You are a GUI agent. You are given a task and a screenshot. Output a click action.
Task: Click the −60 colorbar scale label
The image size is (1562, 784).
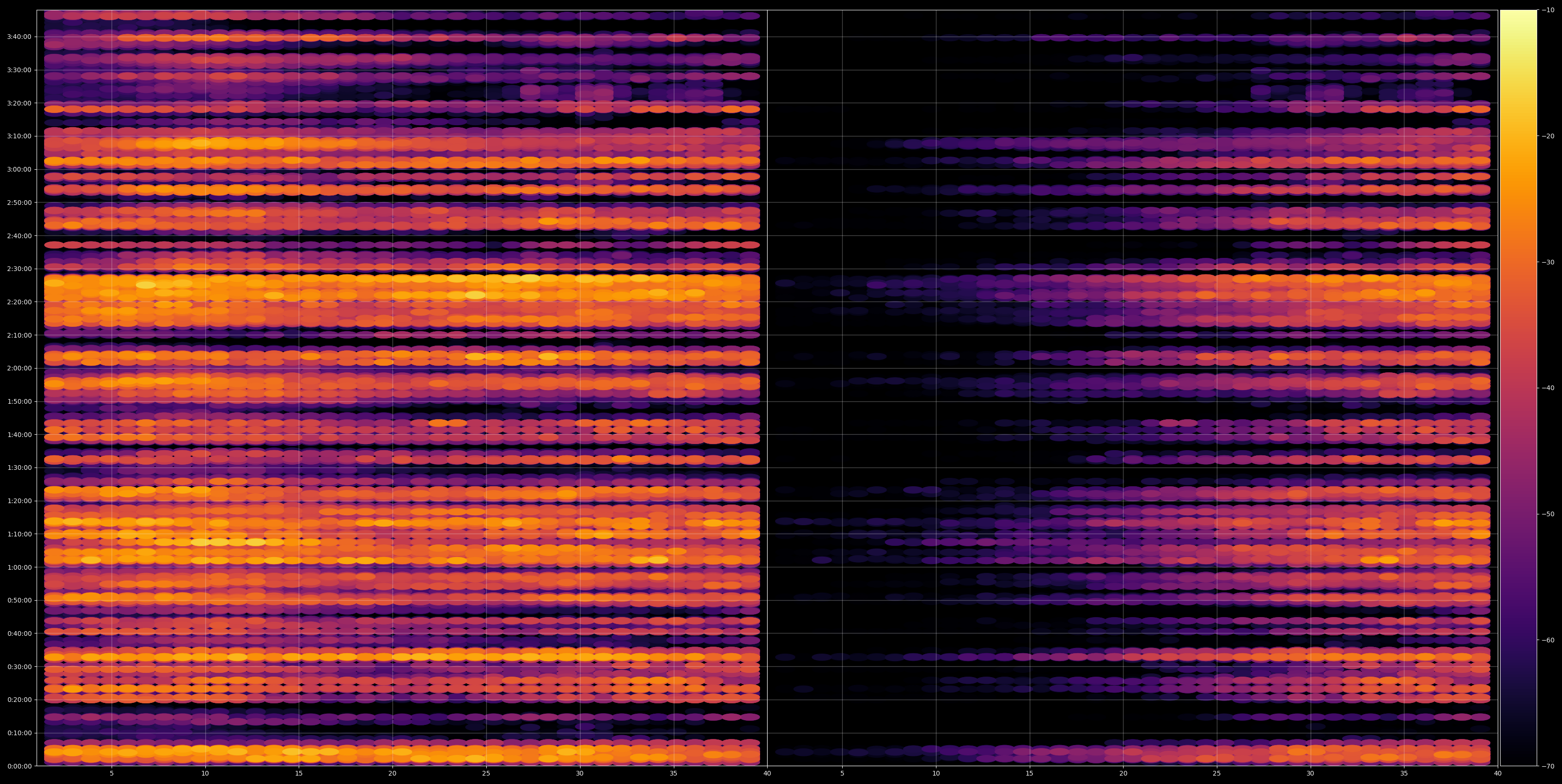pyautogui.click(x=1549, y=641)
